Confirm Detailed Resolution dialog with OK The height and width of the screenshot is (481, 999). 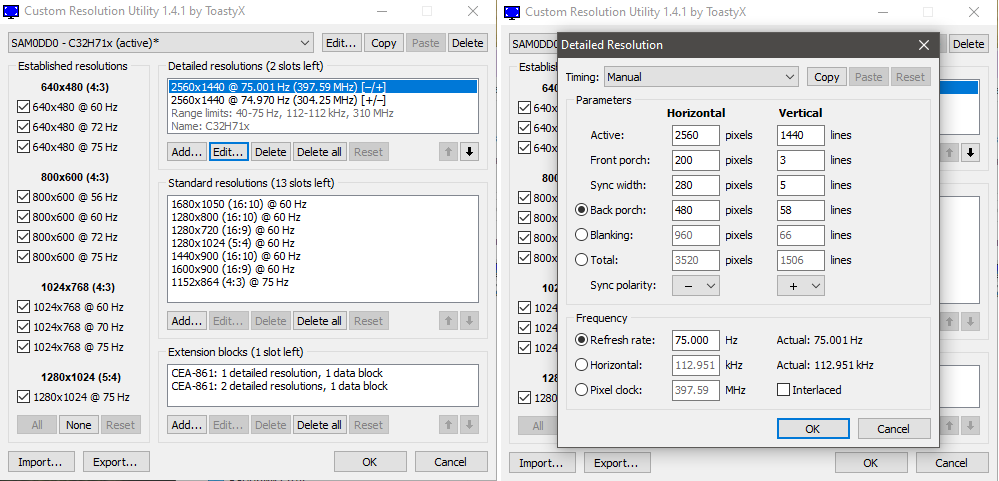click(813, 429)
